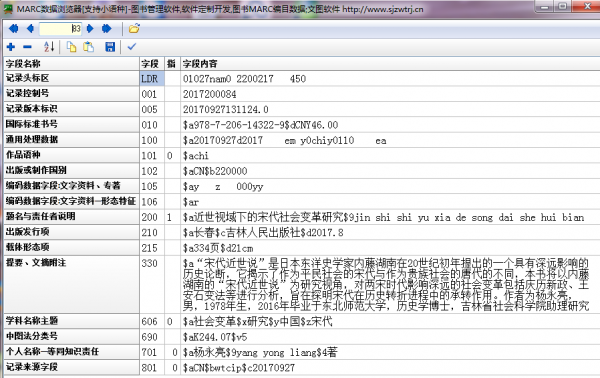Click the blue checkmark validate icon
This screenshot has height=378, width=600.
132,47
